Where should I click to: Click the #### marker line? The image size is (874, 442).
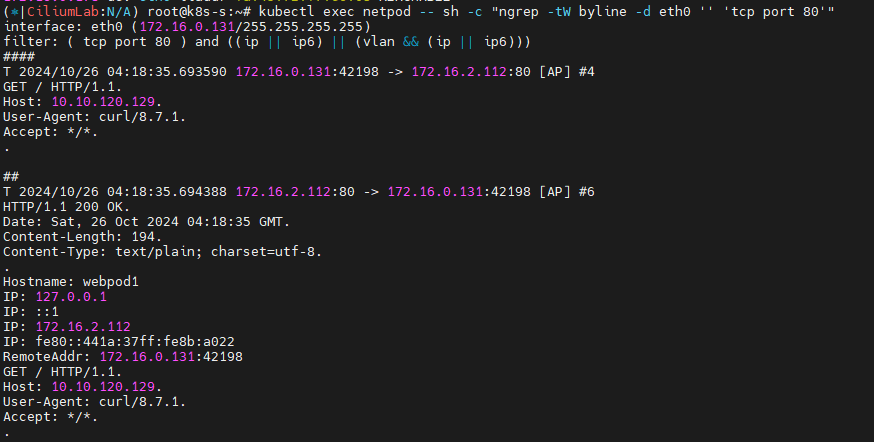click(x=19, y=56)
